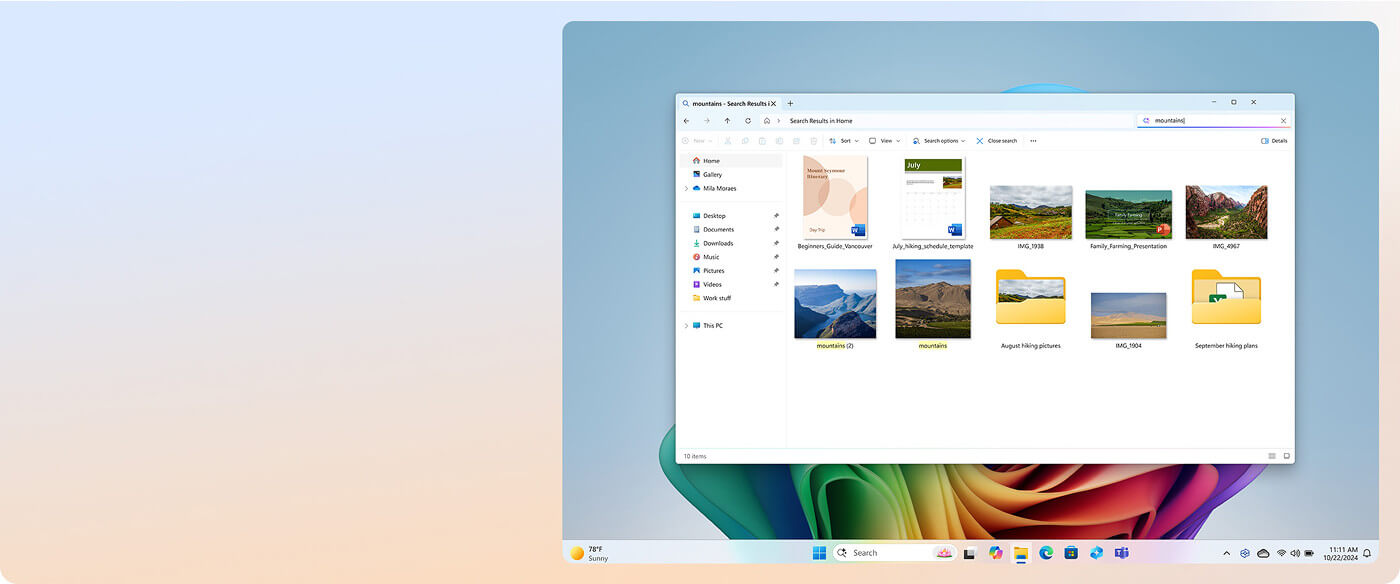Click Search Results in Home address bar

pos(821,121)
